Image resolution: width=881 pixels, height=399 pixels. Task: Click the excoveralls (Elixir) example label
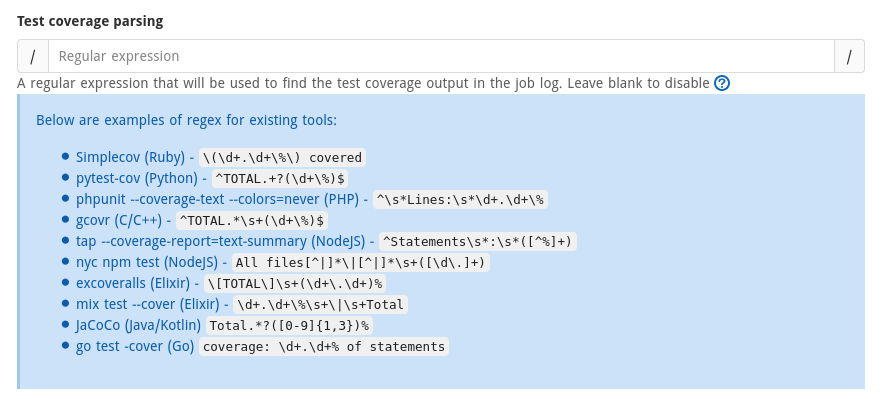[x=133, y=283]
